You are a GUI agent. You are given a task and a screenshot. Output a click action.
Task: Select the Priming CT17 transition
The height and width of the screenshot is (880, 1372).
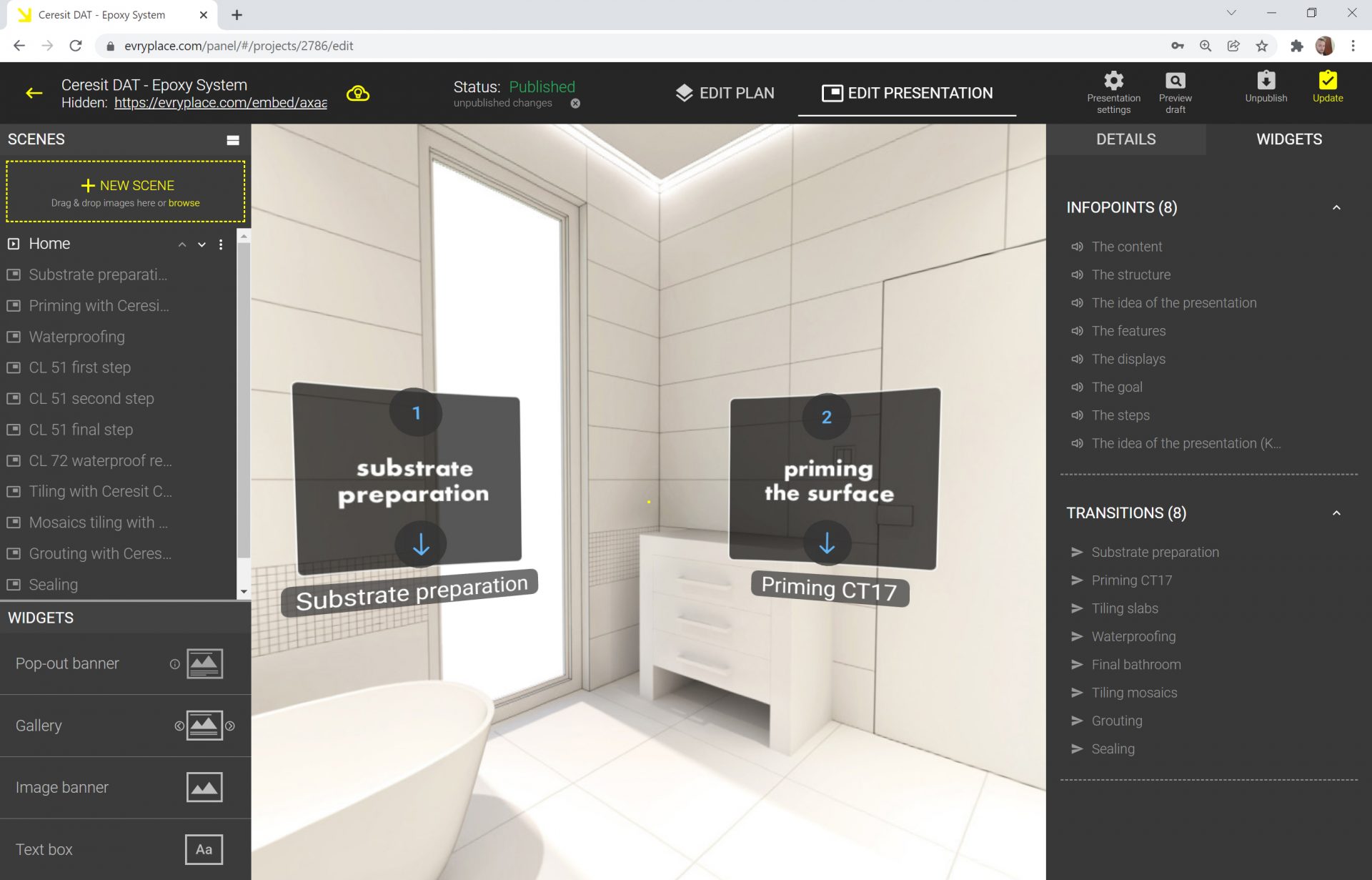click(1131, 580)
